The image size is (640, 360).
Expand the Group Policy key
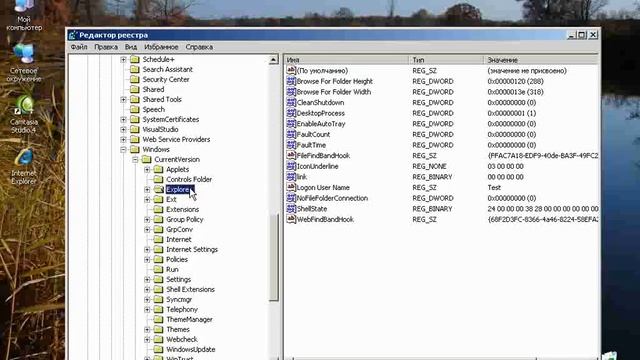147,220
